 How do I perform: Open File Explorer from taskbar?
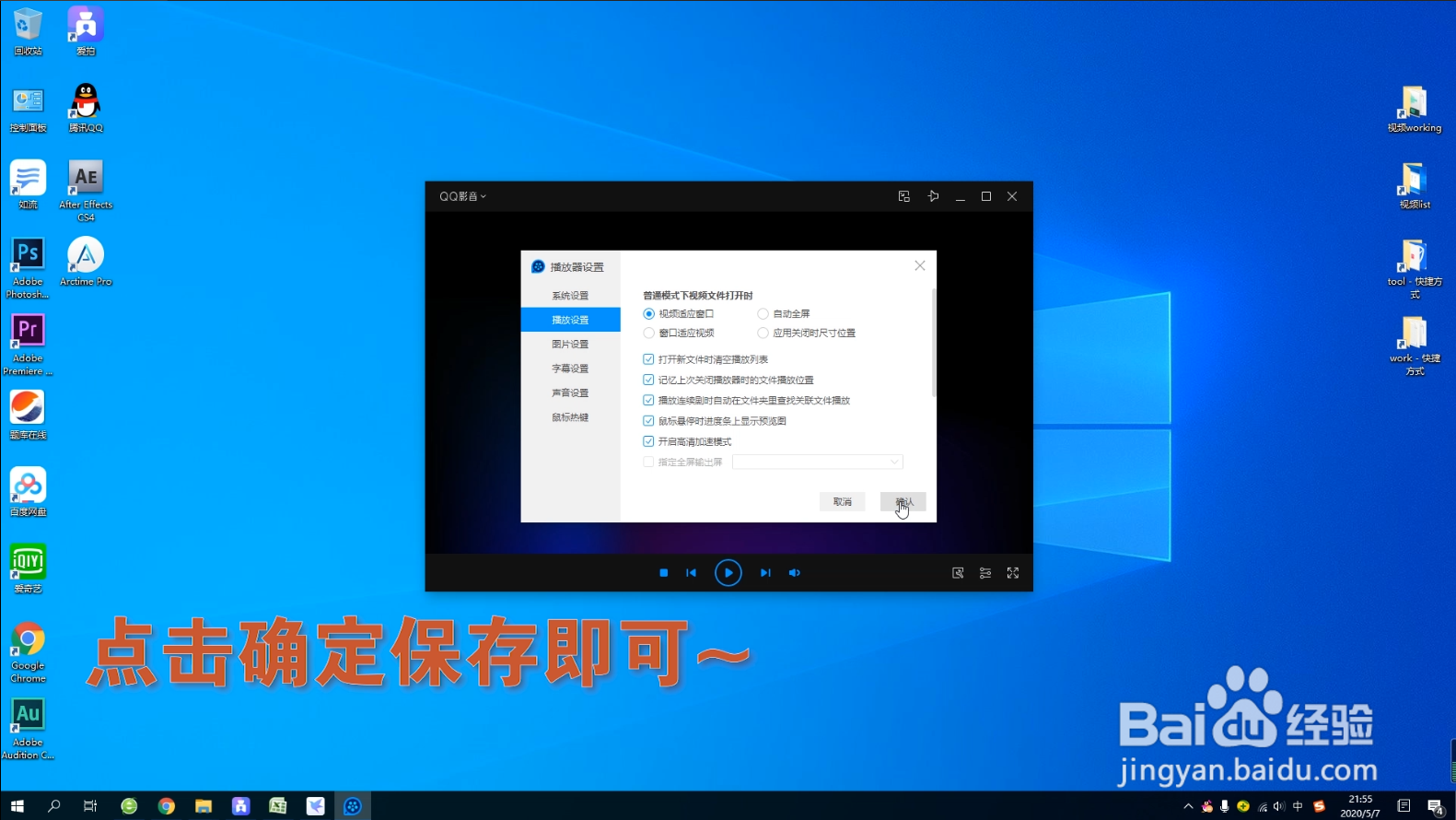pyautogui.click(x=204, y=806)
